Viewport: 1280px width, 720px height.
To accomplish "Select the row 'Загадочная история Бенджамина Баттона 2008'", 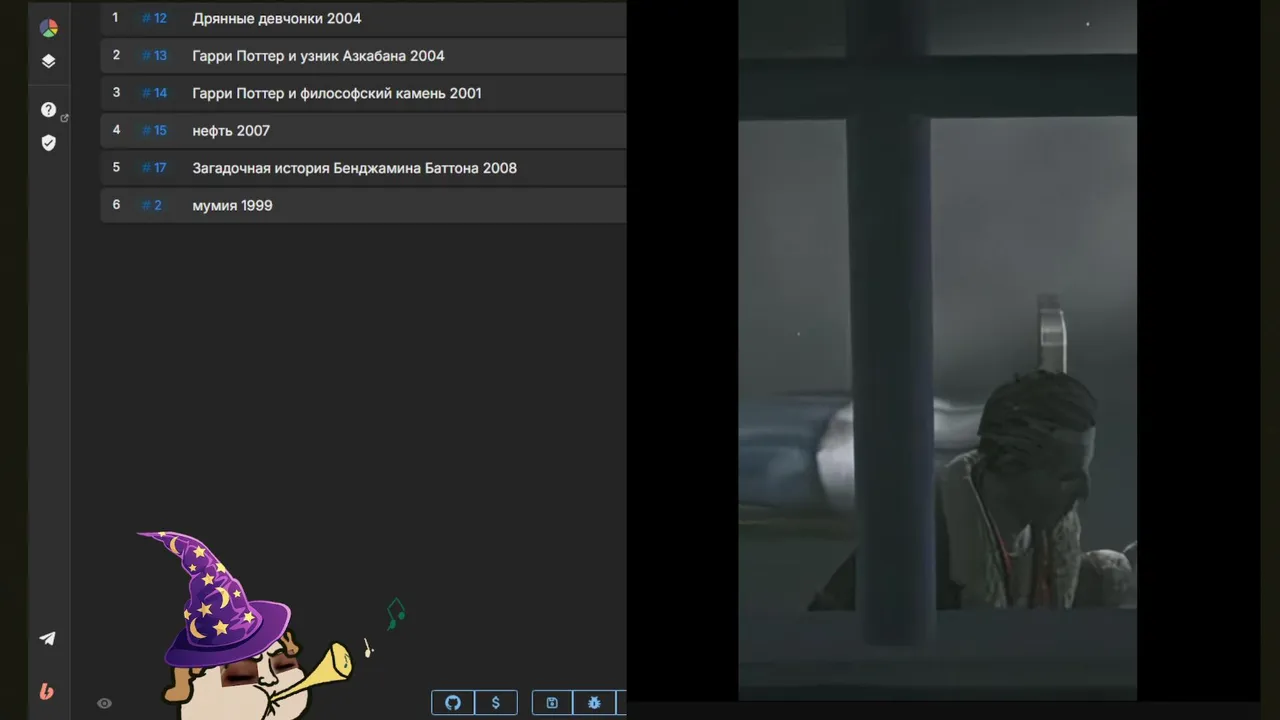I will 363,168.
